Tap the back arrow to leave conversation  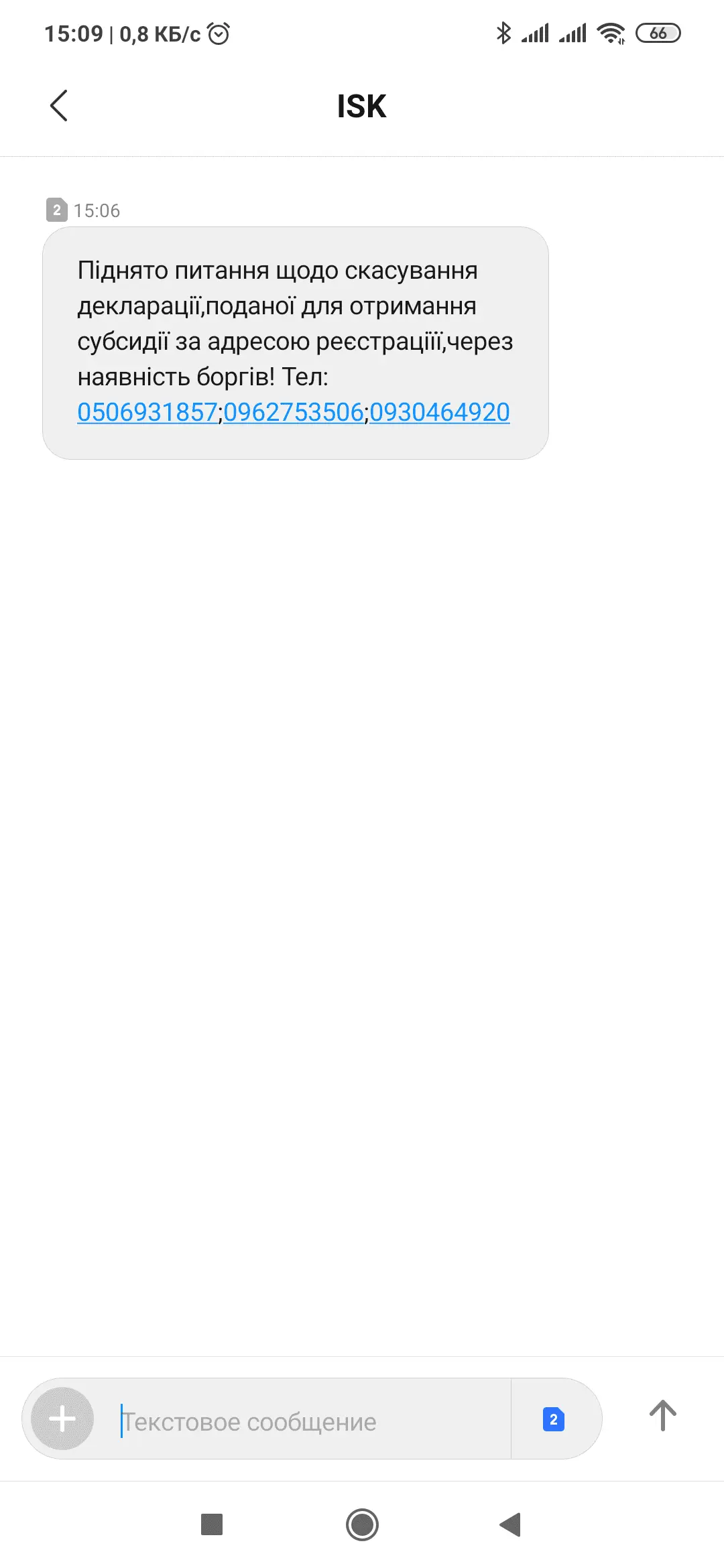pos(59,106)
